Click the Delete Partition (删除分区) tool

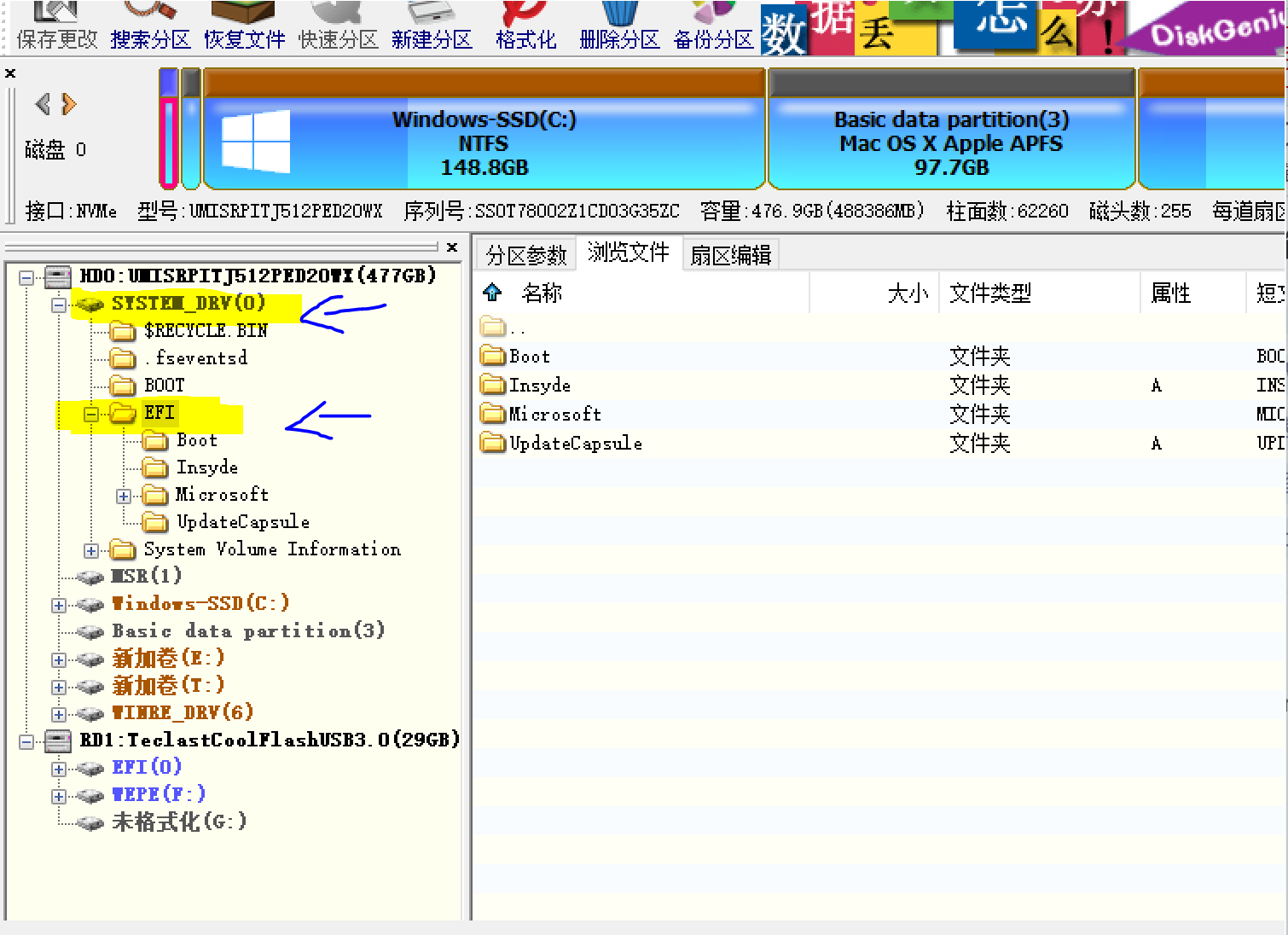click(x=619, y=26)
